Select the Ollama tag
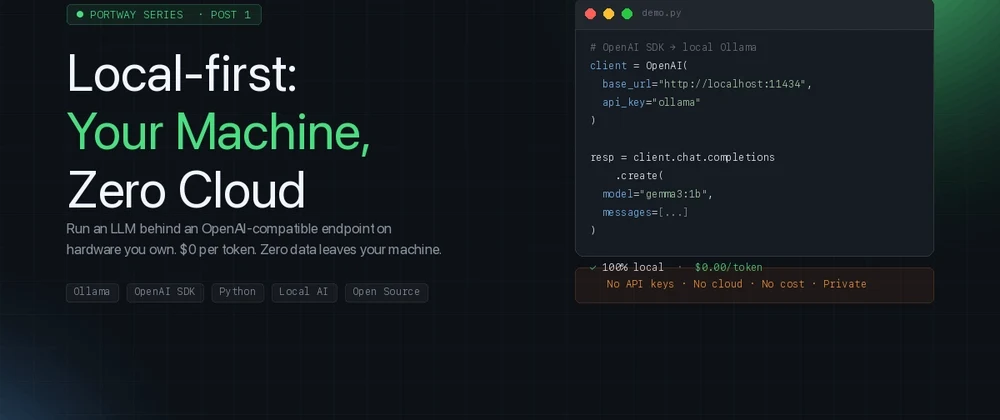The image size is (1000, 420). pyautogui.click(x=92, y=292)
